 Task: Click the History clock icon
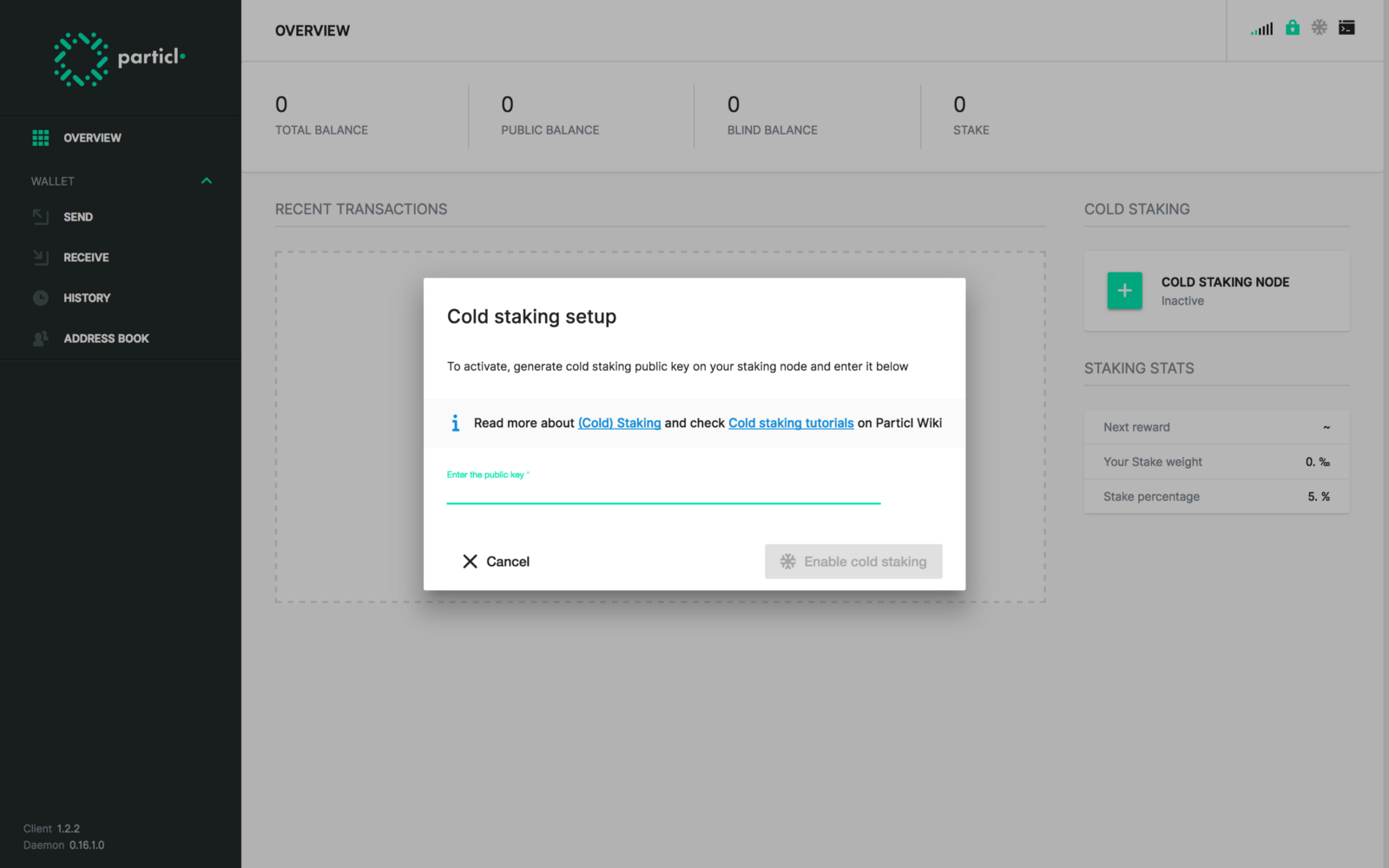pyautogui.click(x=41, y=298)
